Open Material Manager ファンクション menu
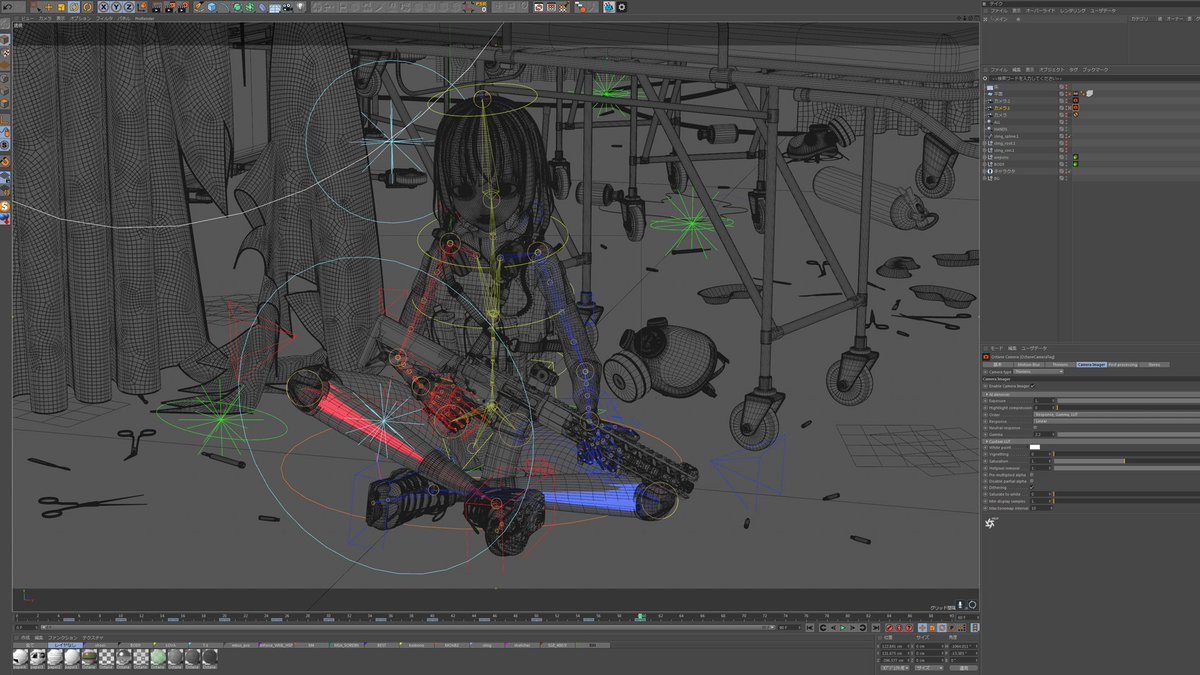This screenshot has height=675, width=1200. tap(61, 637)
